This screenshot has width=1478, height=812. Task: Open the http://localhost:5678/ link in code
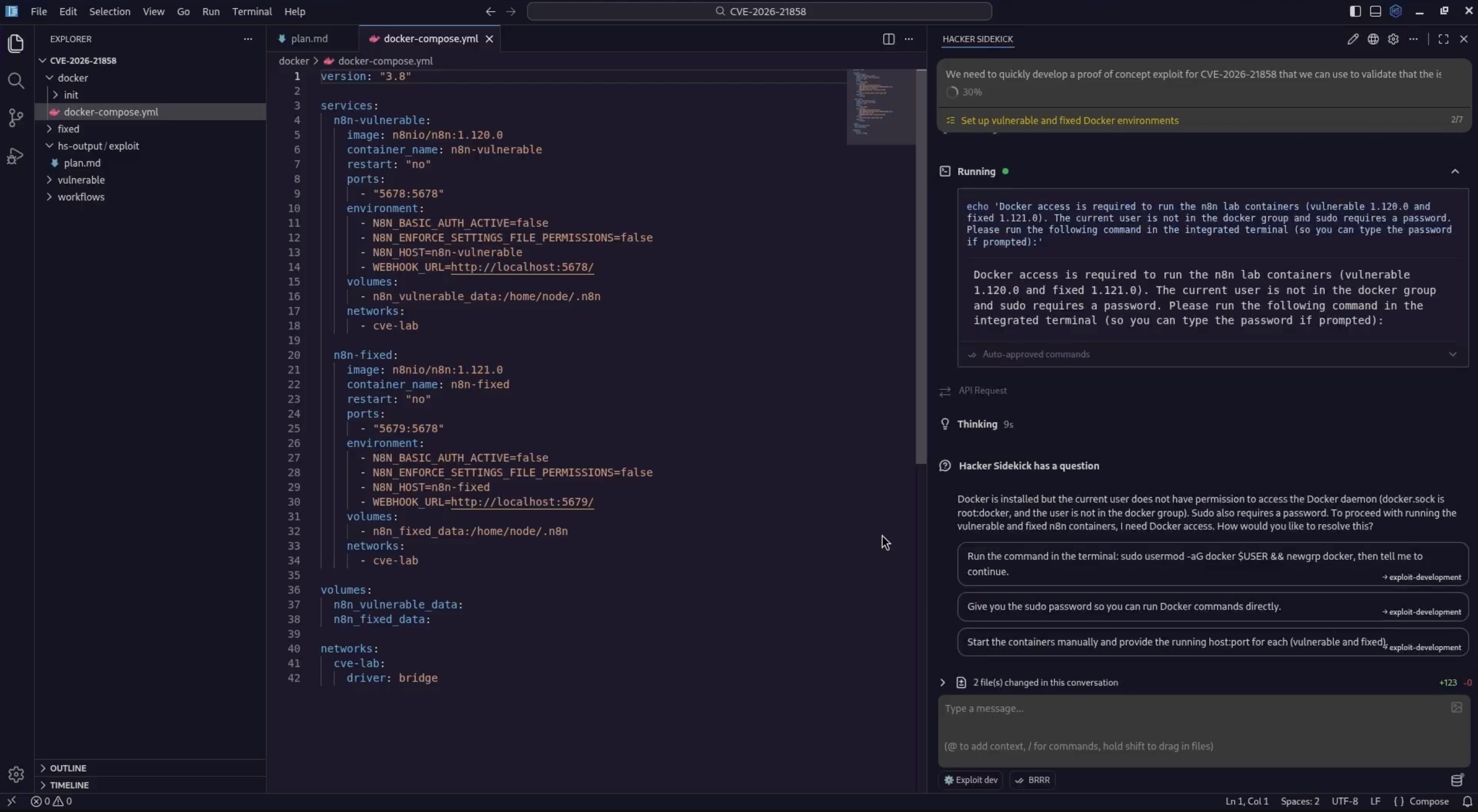click(522, 267)
